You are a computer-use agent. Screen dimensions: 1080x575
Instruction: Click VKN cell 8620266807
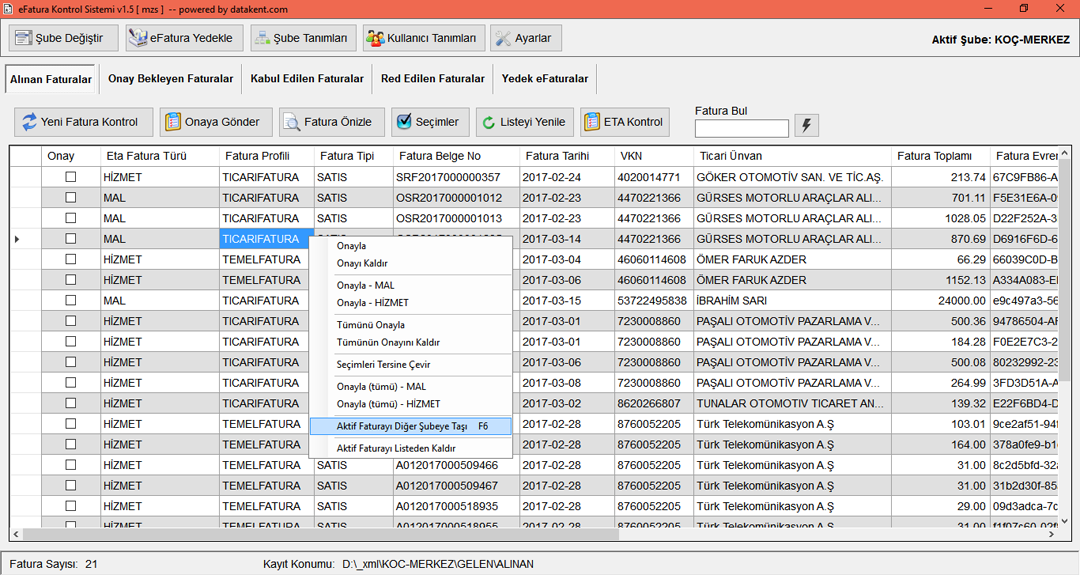pyautogui.click(x=654, y=403)
